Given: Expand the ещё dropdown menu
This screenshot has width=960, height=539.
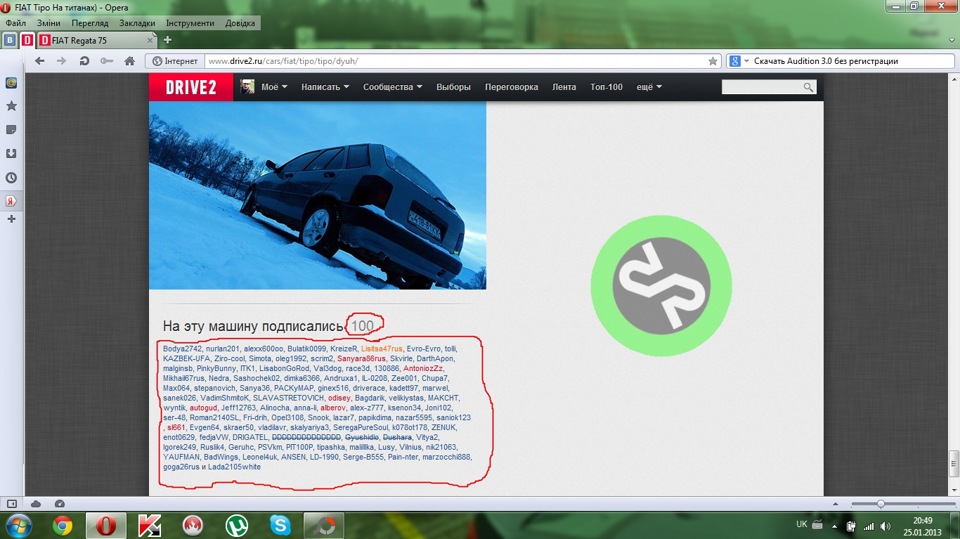Looking at the screenshot, I should tap(649, 87).
